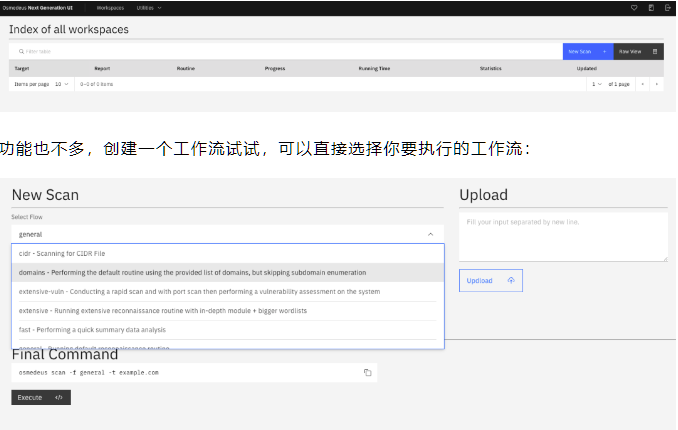Click the heart icon in top bar
This screenshot has height=430, width=678.
pyautogui.click(x=633, y=7)
